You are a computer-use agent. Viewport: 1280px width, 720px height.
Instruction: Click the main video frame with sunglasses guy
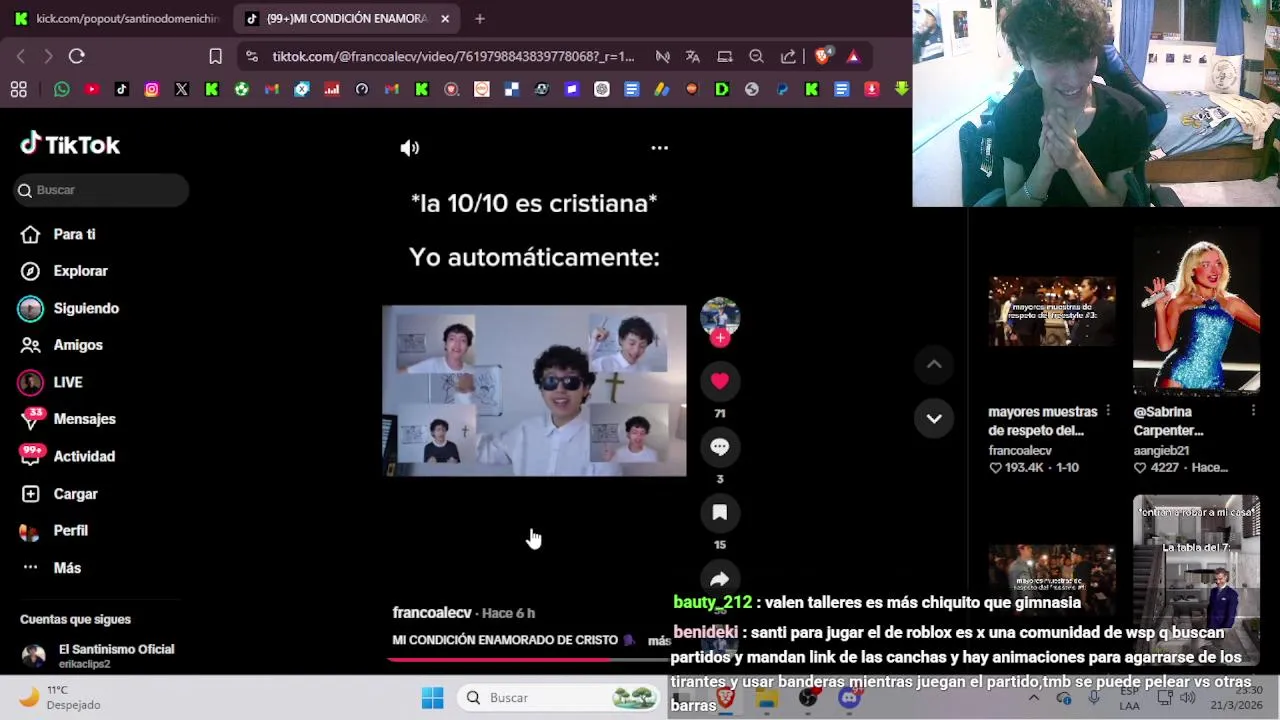[534, 391]
